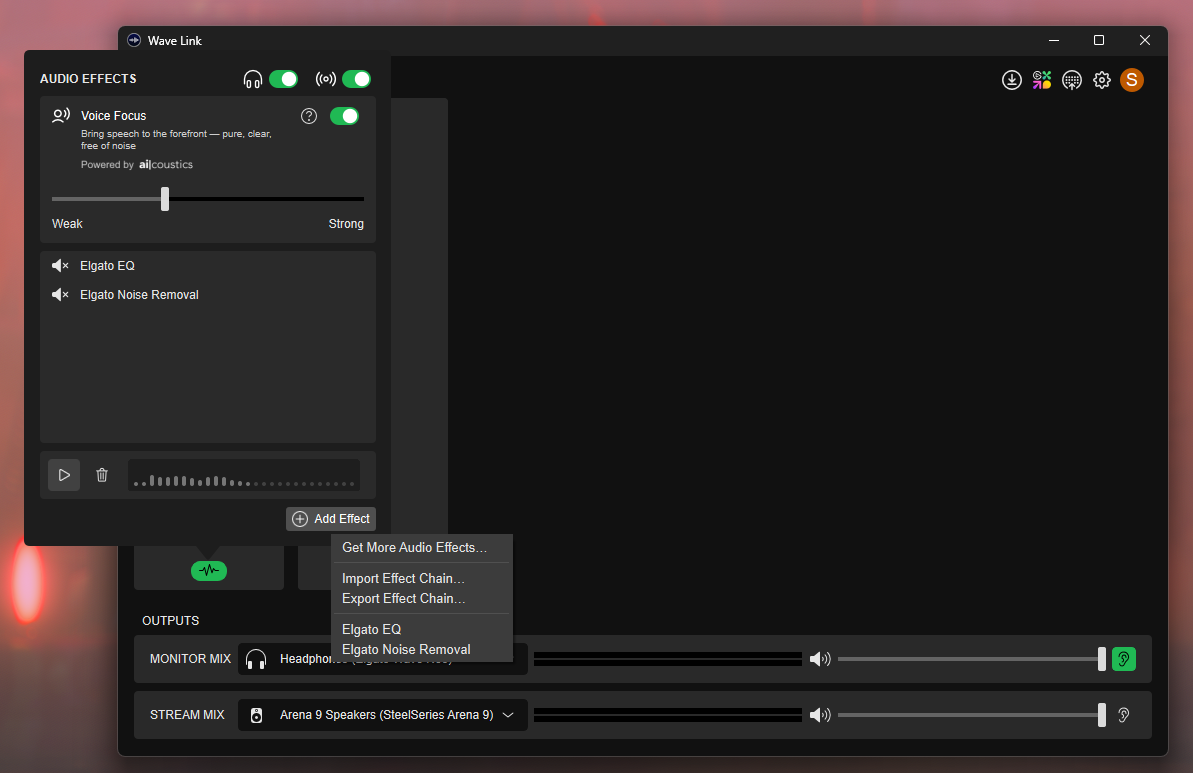Delete the recorded sample with trash icon
Screen dimensions: 1193x773
click(x=102, y=475)
